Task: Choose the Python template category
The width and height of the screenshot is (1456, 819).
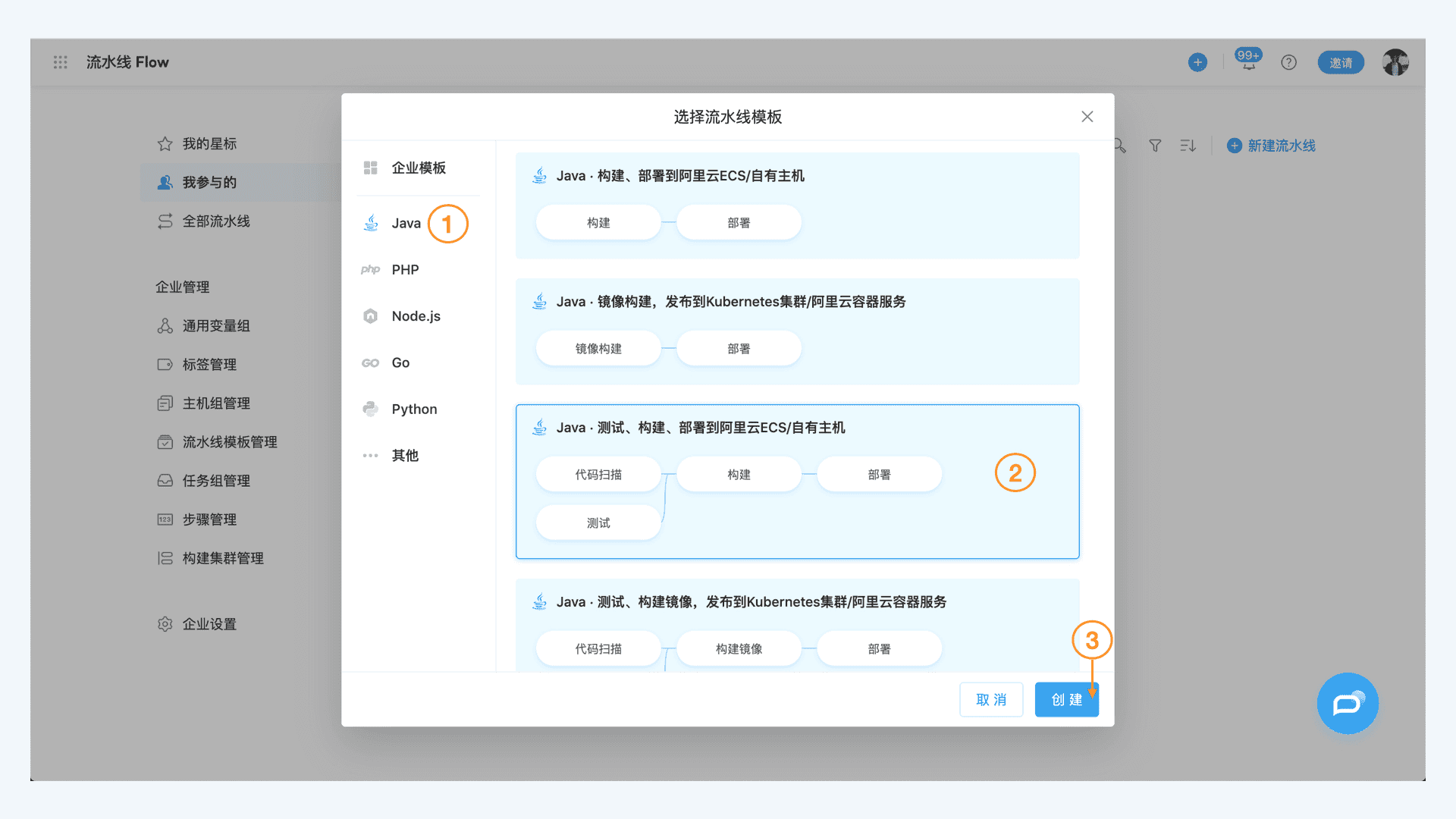Action: coord(414,409)
